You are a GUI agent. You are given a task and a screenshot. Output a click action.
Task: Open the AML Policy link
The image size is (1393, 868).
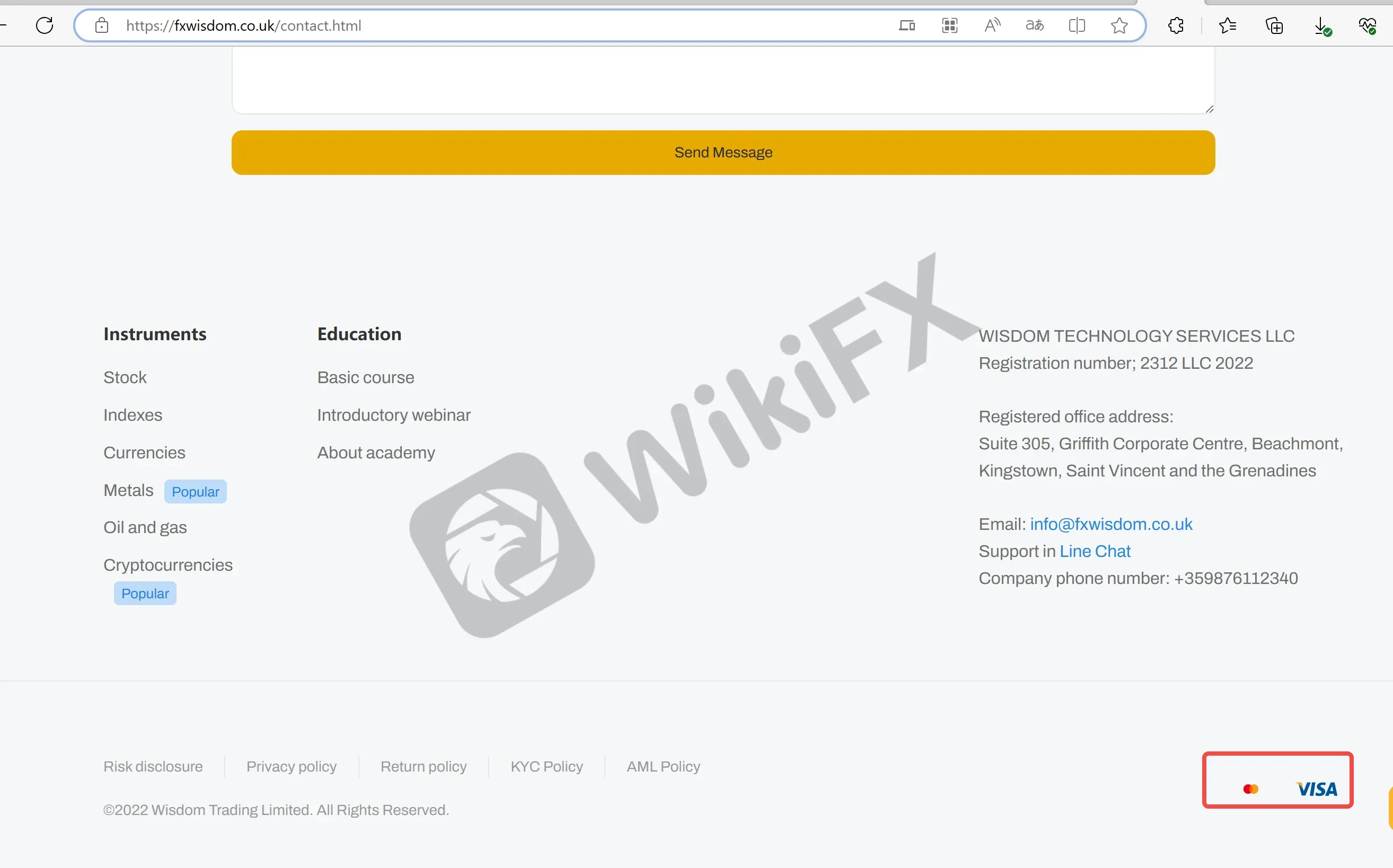pos(663,766)
